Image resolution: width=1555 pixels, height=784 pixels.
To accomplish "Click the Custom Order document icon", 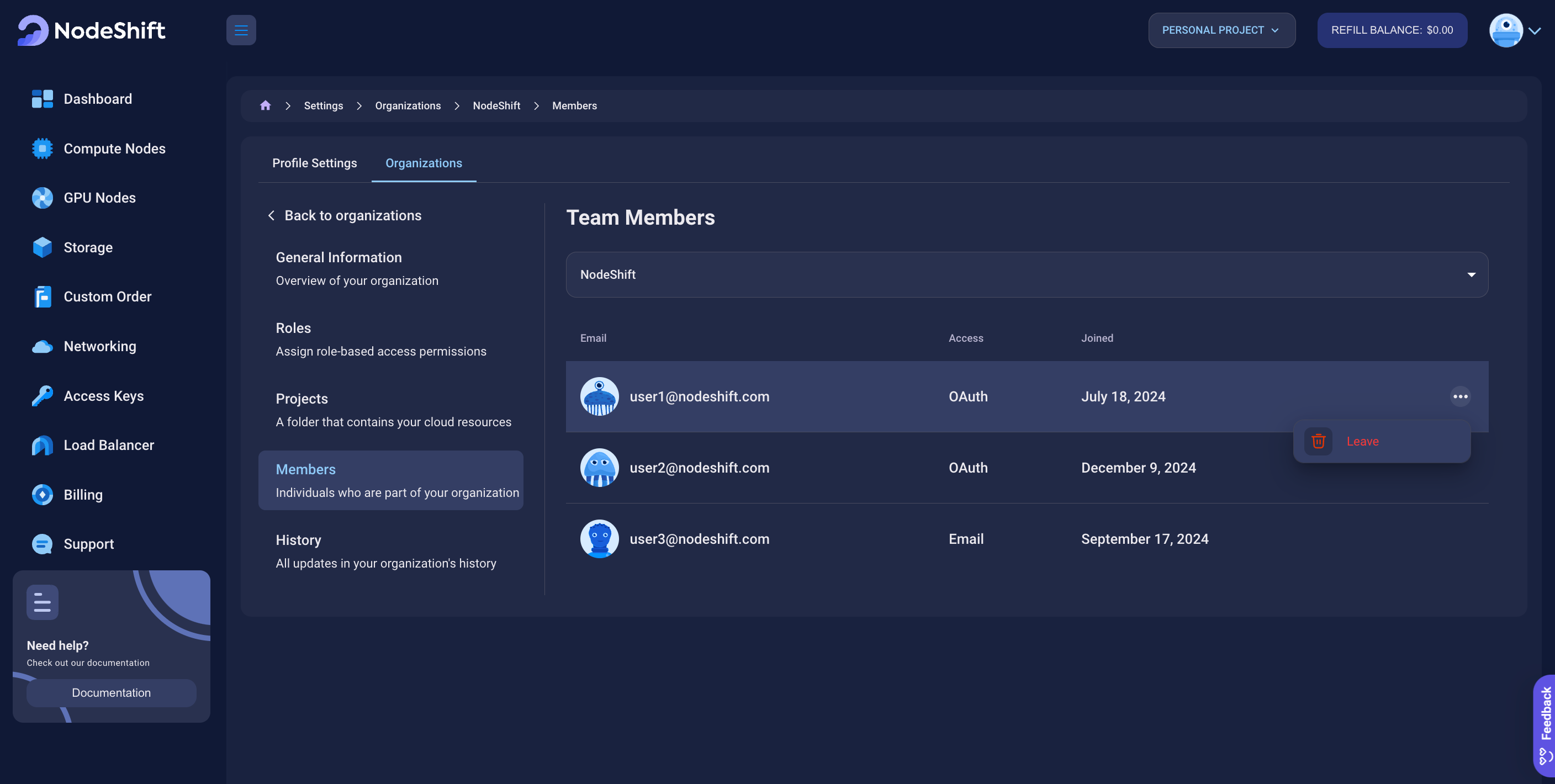I will [43, 297].
